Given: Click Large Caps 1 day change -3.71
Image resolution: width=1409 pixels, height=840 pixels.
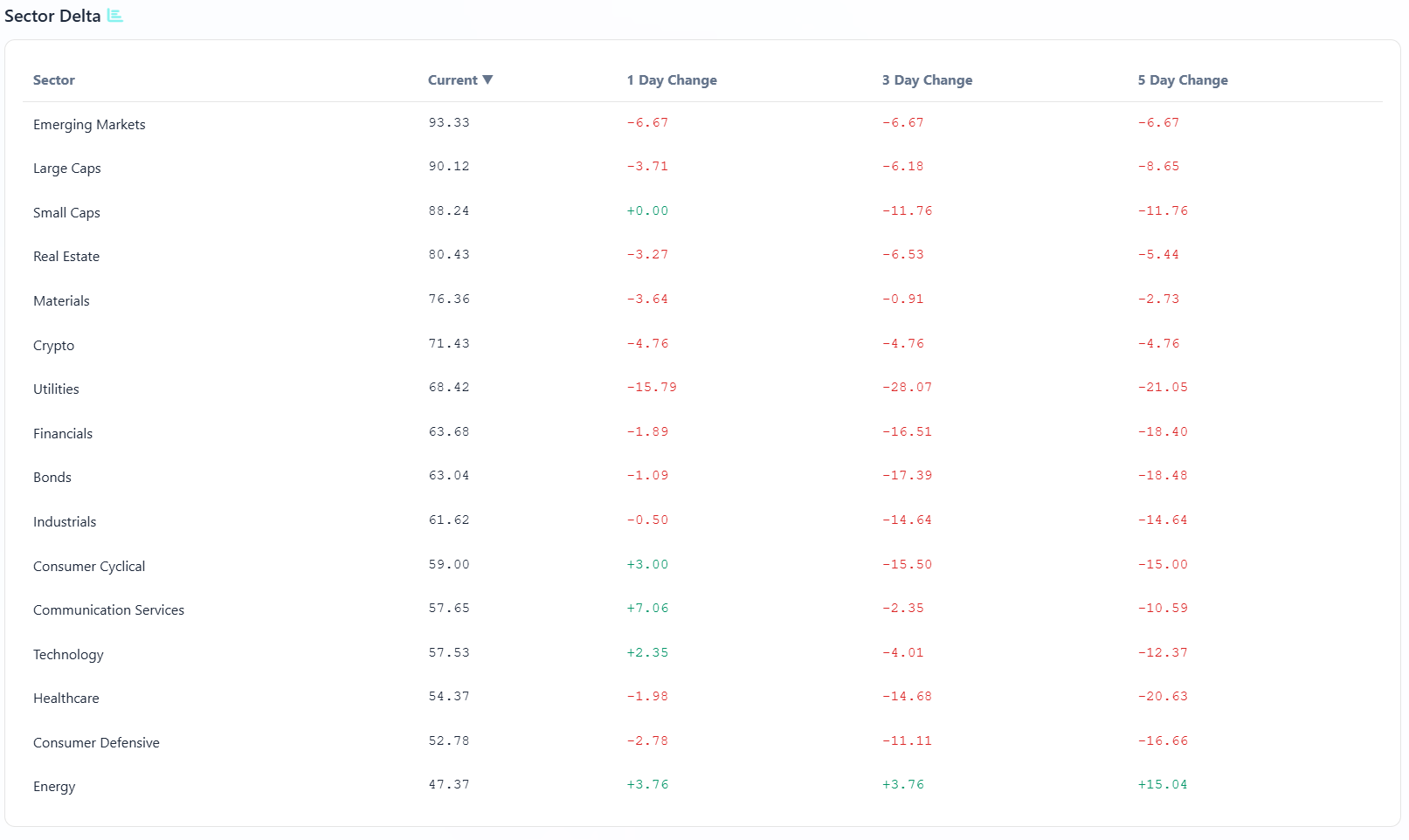Looking at the screenshot, I should pyautogui.click(x=647, y=166).
